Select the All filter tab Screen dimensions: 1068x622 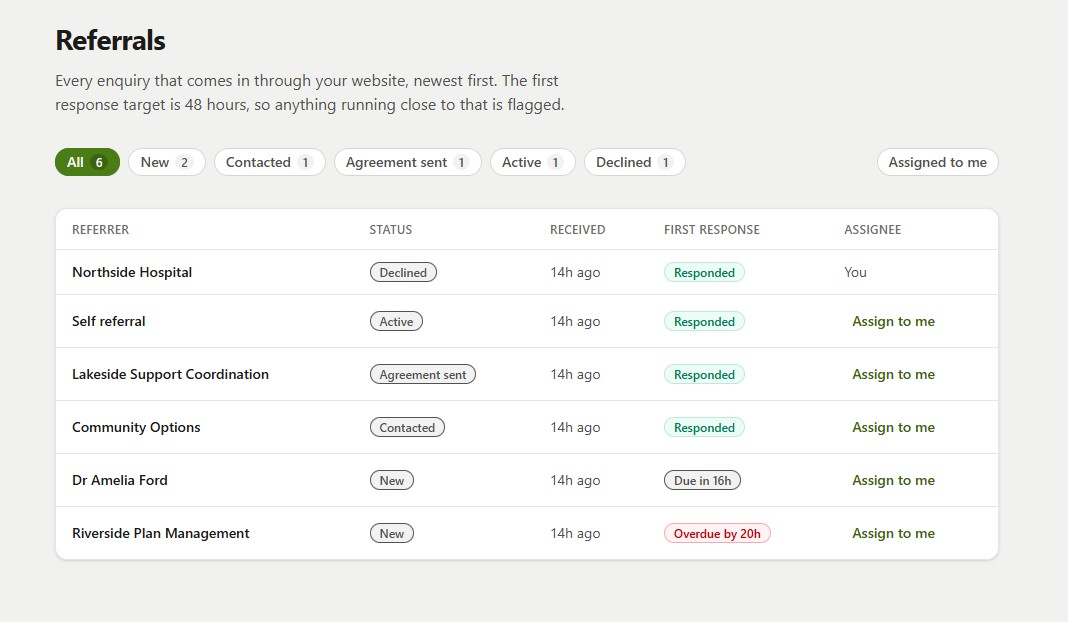(87, 162)
